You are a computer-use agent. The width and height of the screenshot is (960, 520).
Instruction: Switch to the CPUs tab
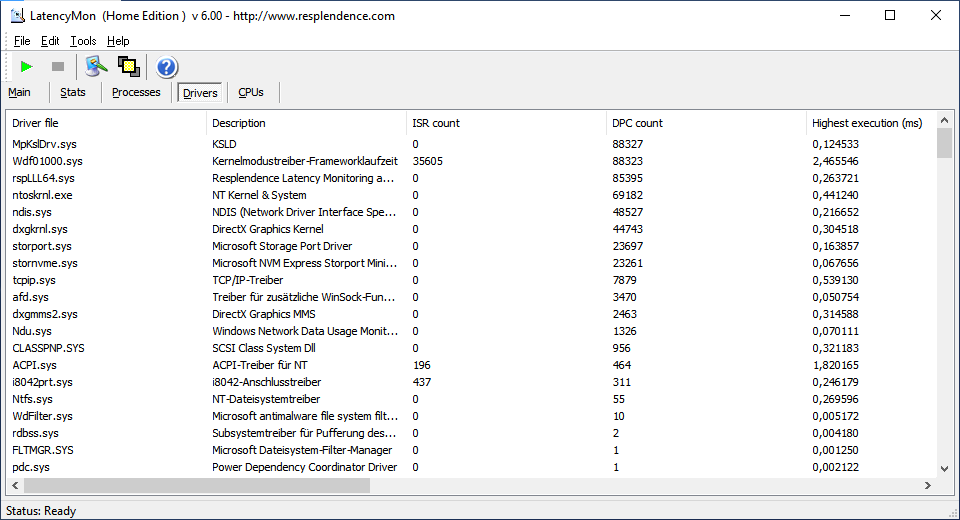pos(251,92)
